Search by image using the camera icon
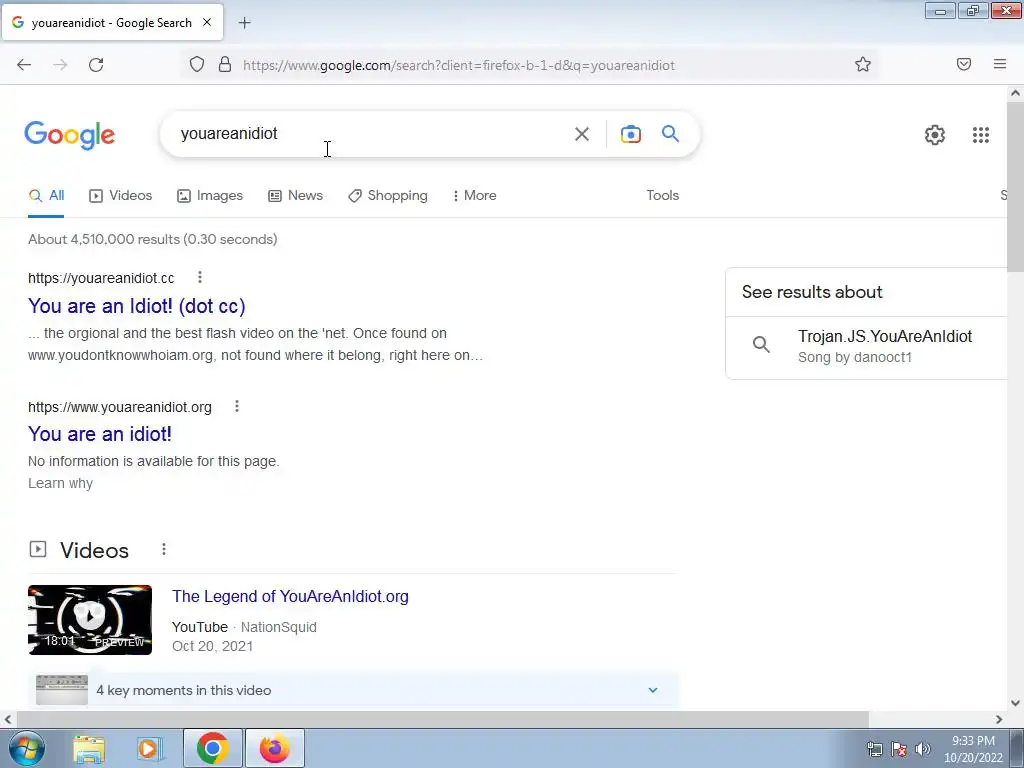 coord(630,134)
